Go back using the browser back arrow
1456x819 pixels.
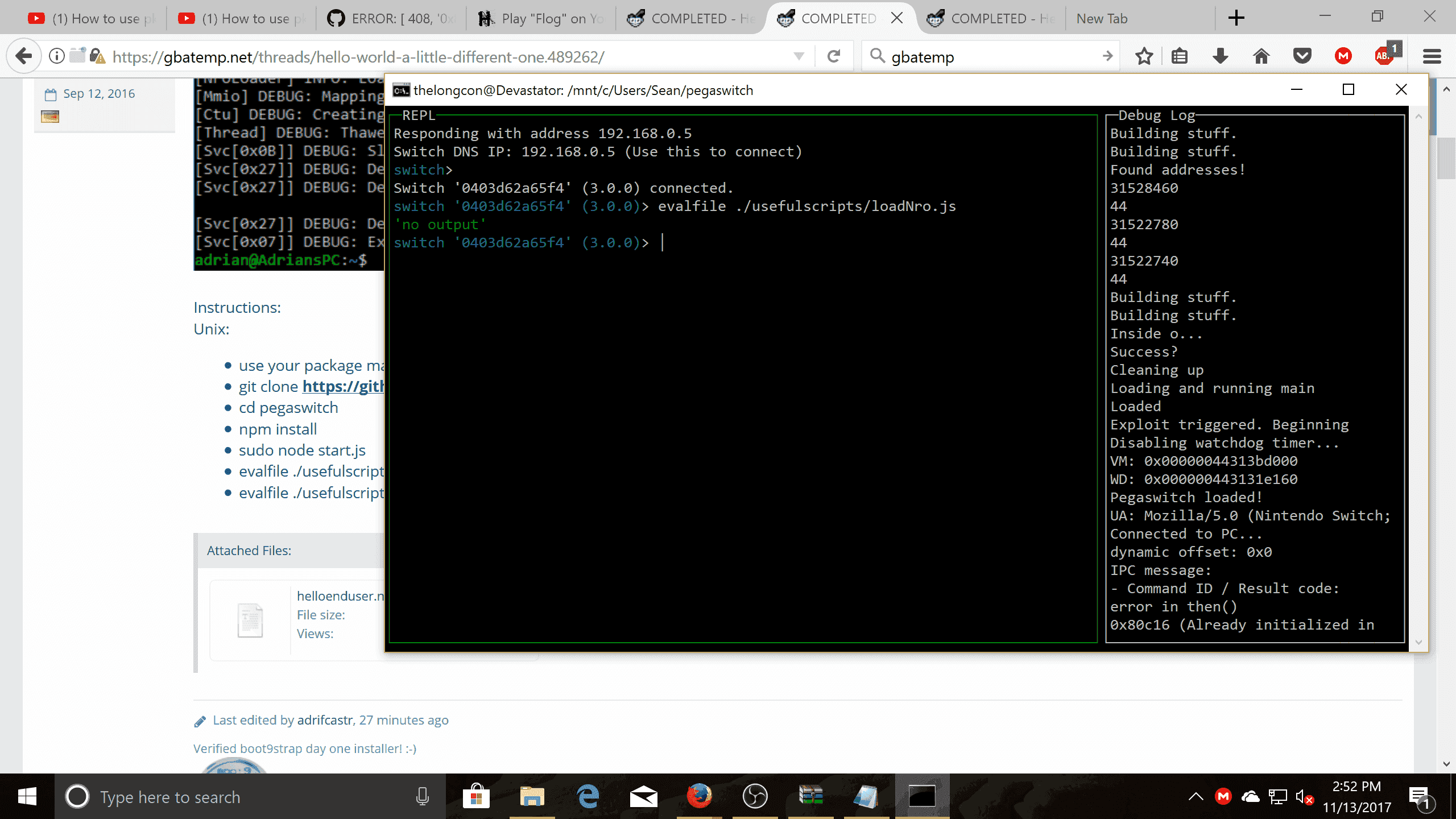[x=24, y=56]
